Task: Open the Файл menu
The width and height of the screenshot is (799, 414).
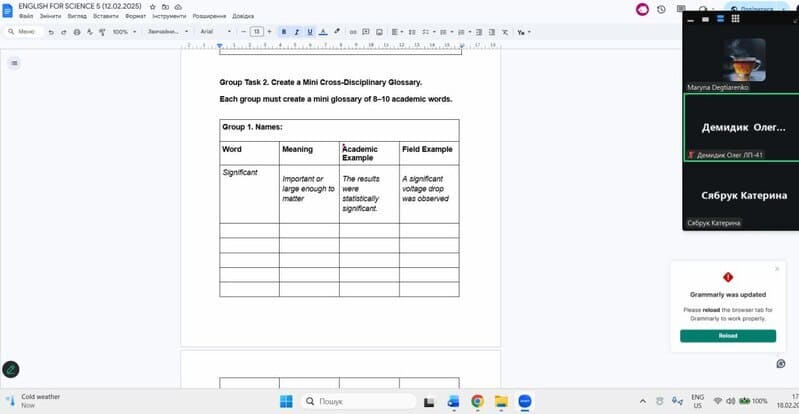Action: 25,16
